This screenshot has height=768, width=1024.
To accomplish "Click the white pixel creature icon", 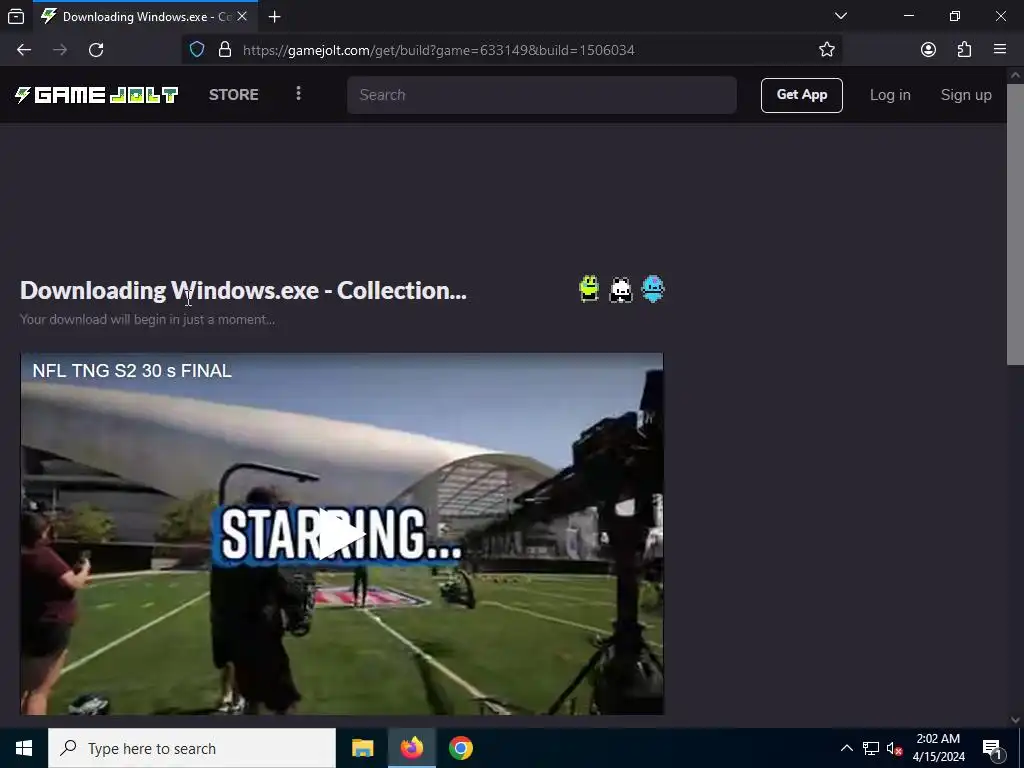I will pyautogui.click(x=620, y=290).
